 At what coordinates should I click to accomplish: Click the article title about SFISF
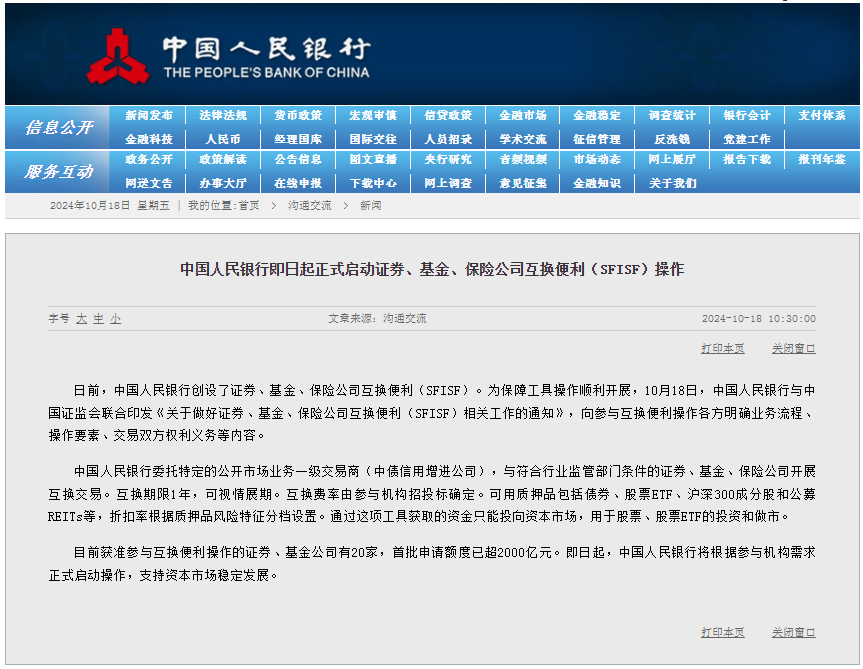(x=432, y=270)
